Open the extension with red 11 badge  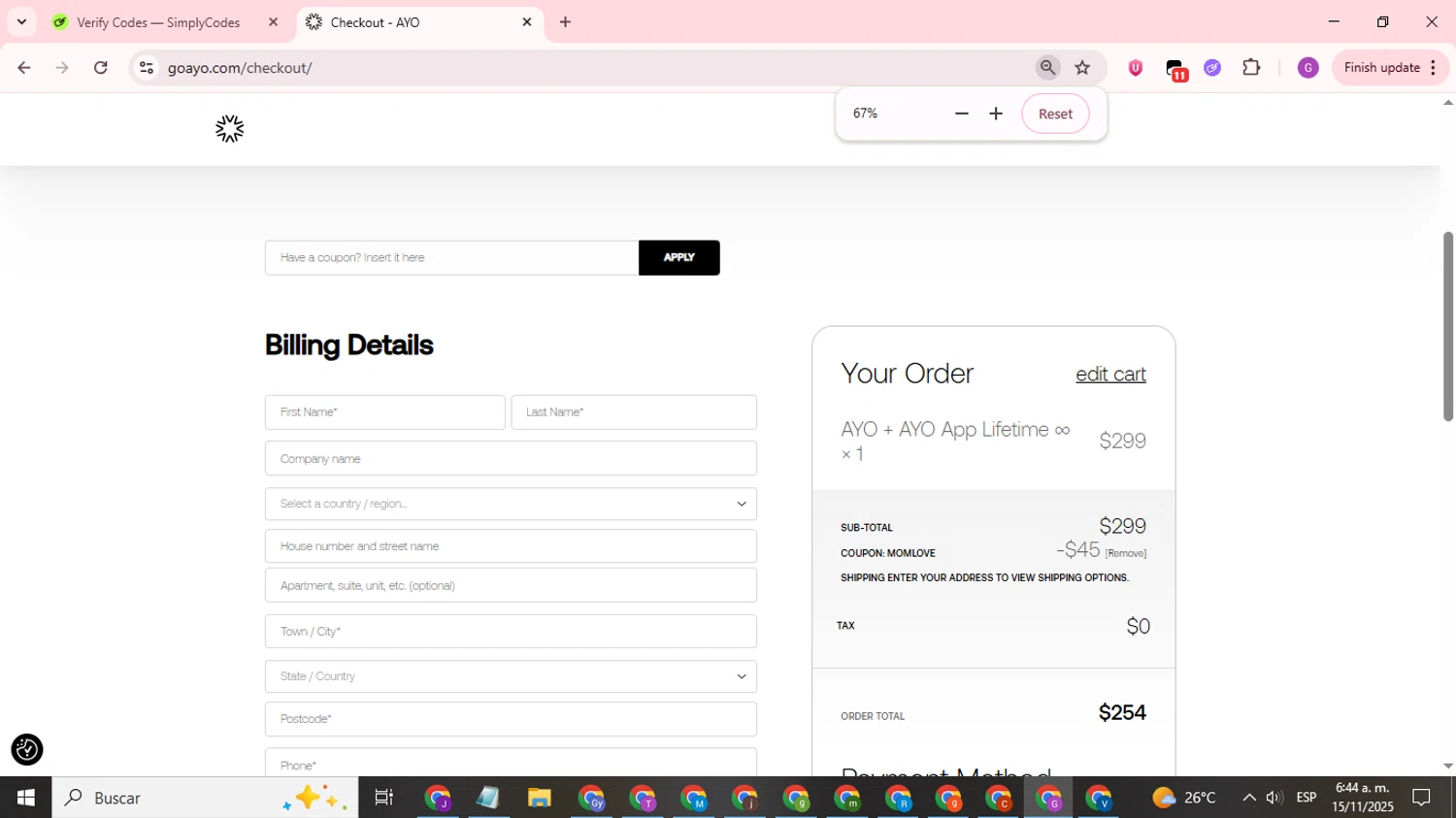1175,69
